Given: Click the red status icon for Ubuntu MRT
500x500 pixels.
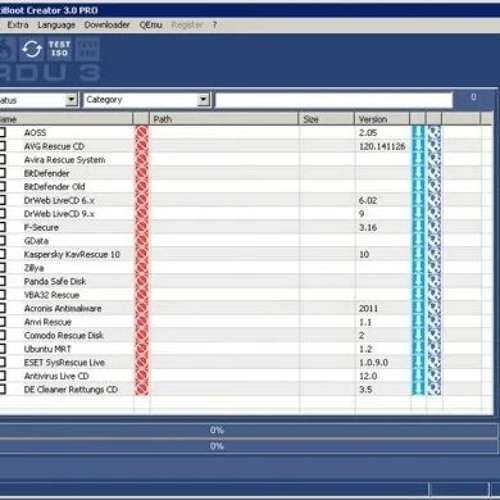Looking at the screenshot, I should (x=142, y=349).
